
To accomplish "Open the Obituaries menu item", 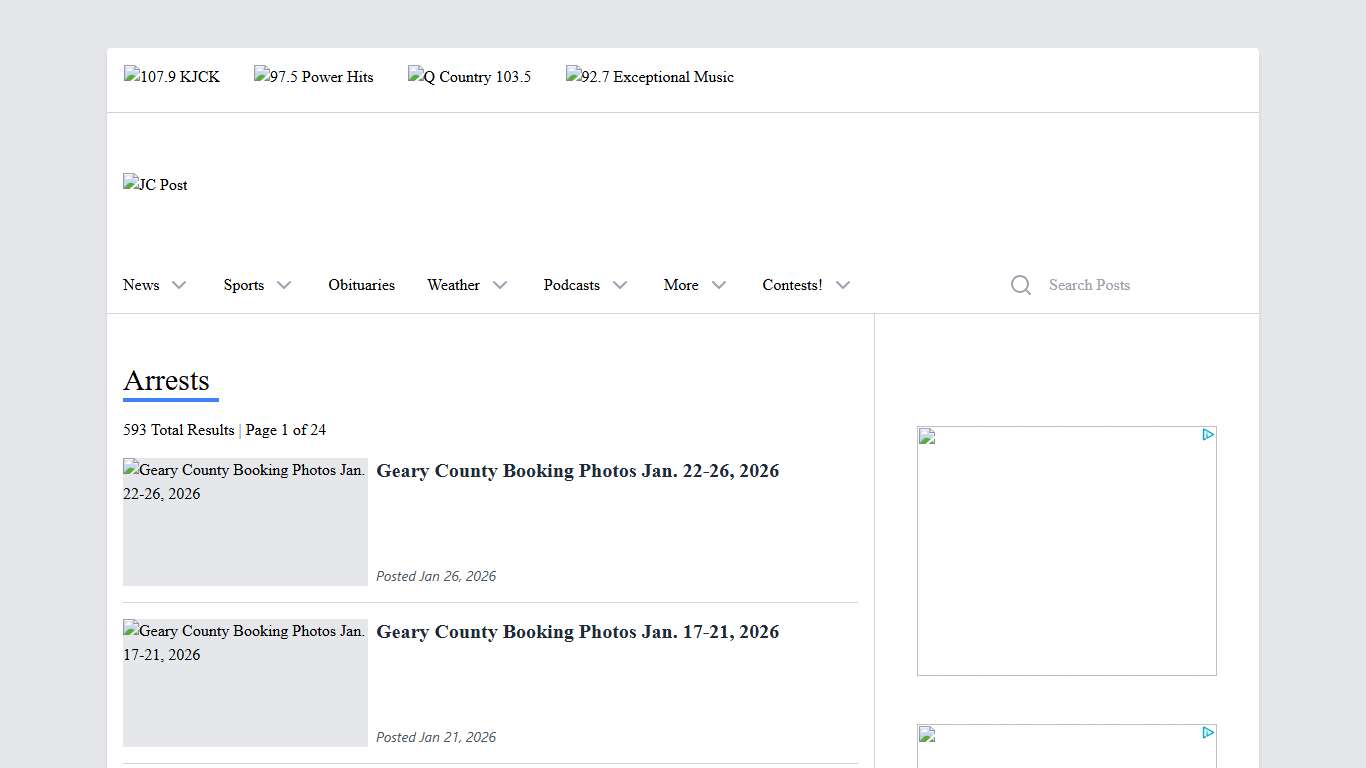I will 361,285.
